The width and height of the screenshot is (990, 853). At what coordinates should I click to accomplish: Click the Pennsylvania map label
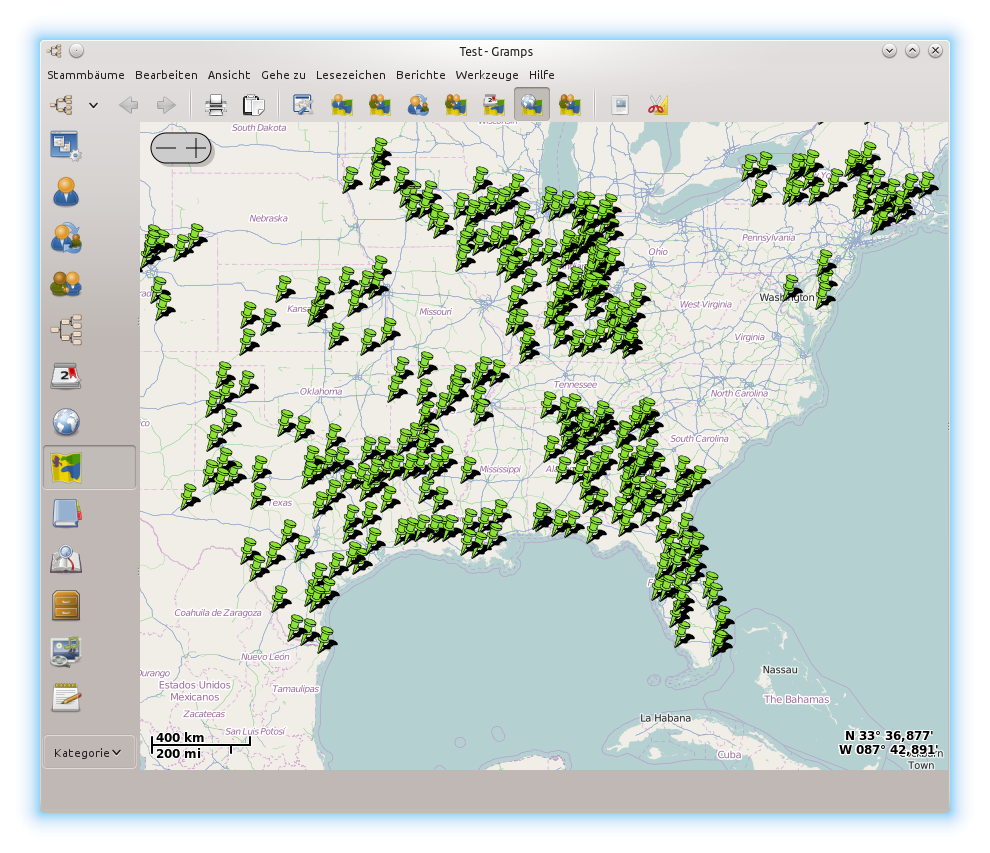click(x=768, y=237)
